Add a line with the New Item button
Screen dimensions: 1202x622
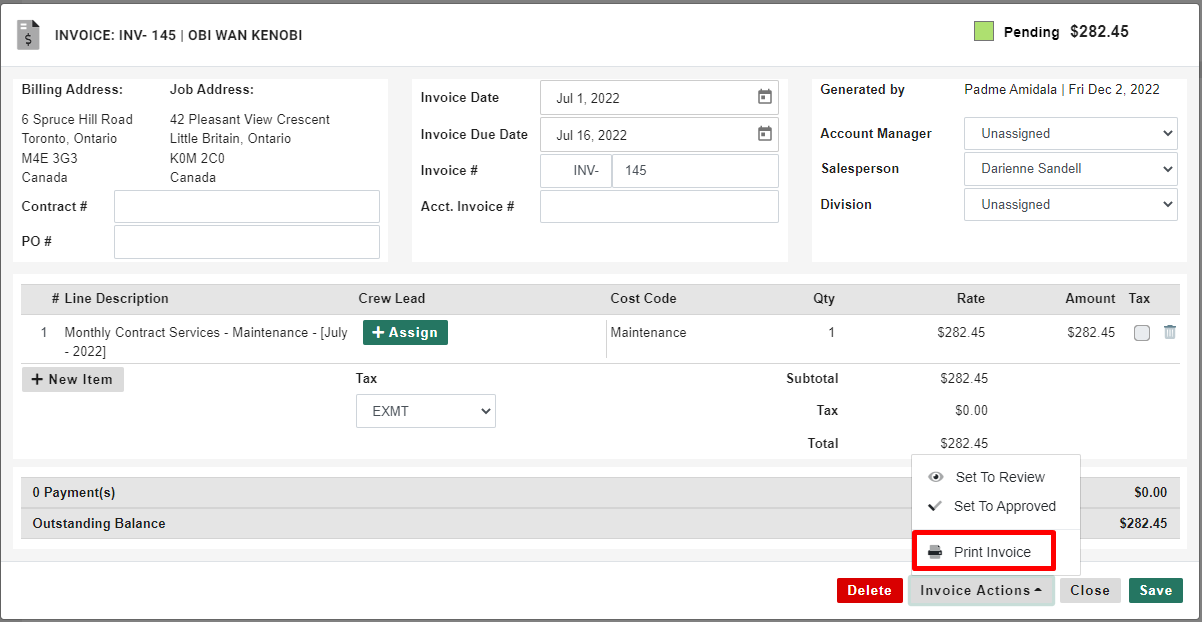(73, 379)
